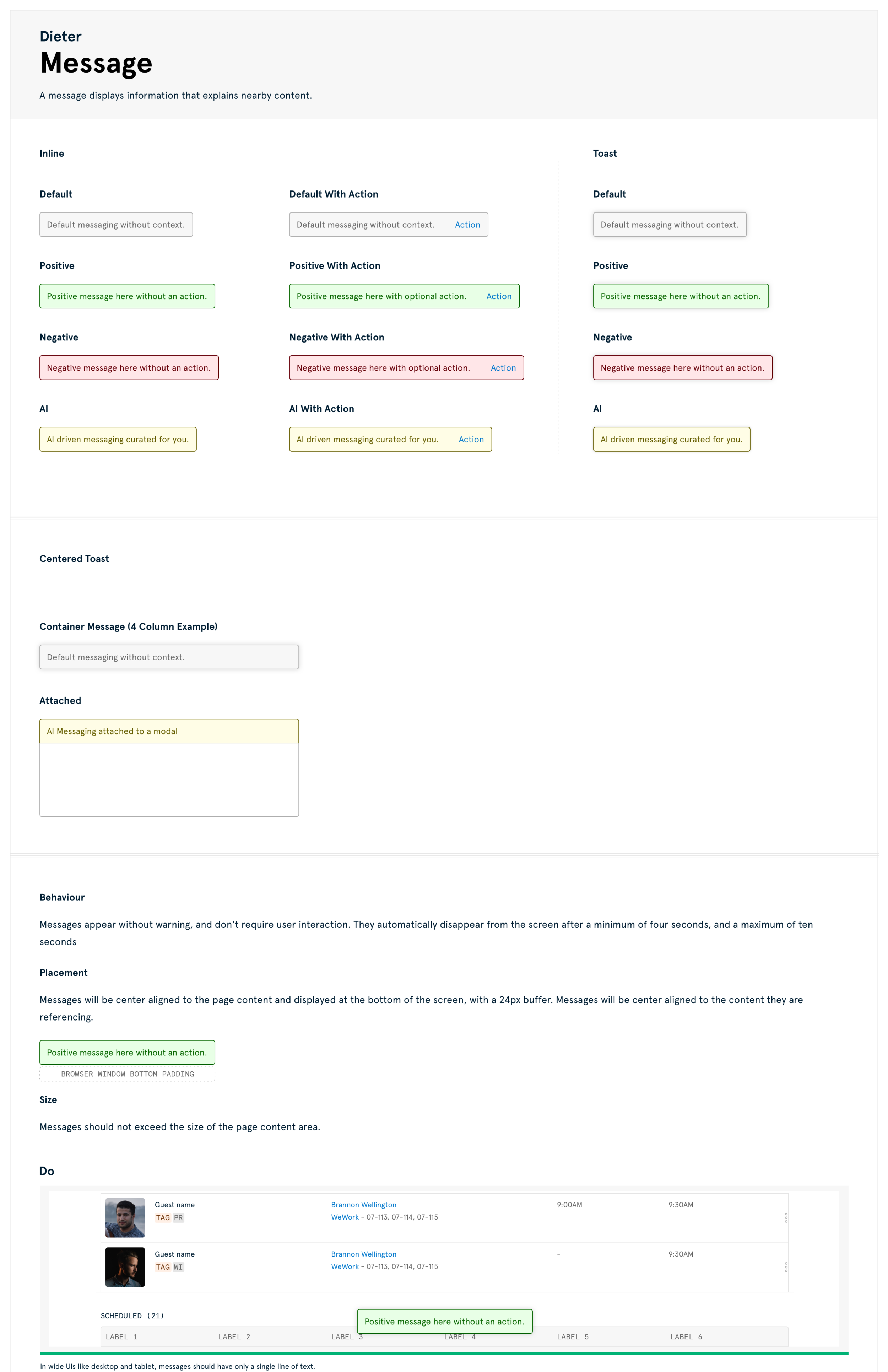Click the positive toast over the table
Screen dimensions: 888x1372
[x=444, y=1321]
